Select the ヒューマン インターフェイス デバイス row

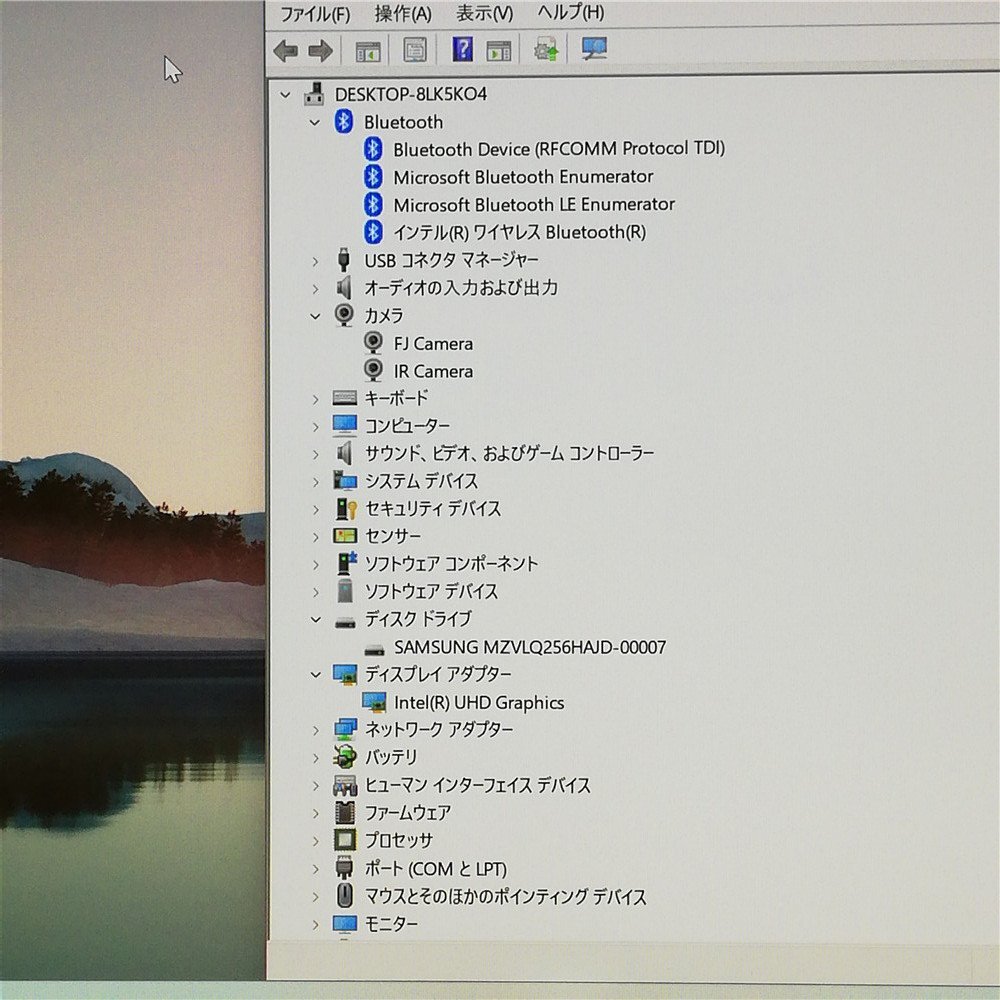click(477, 786)
